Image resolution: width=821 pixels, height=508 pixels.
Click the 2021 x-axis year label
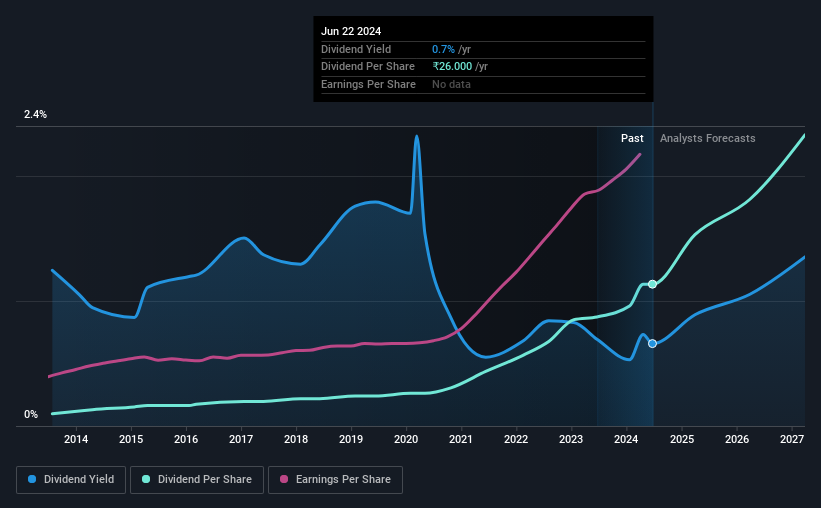point(461,439)
